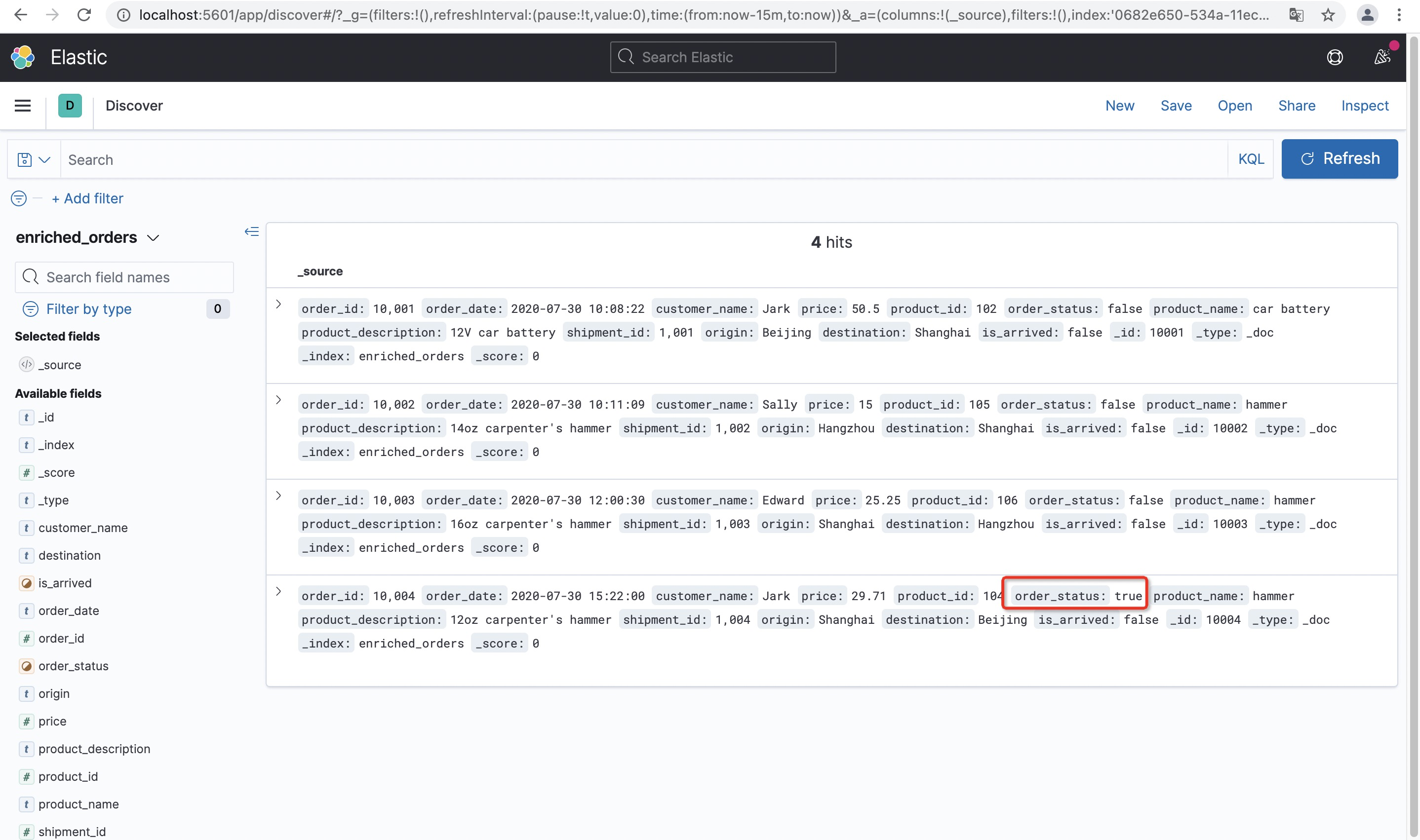
Task: Click the Elastic logo icon
Action: pos(23,57)
